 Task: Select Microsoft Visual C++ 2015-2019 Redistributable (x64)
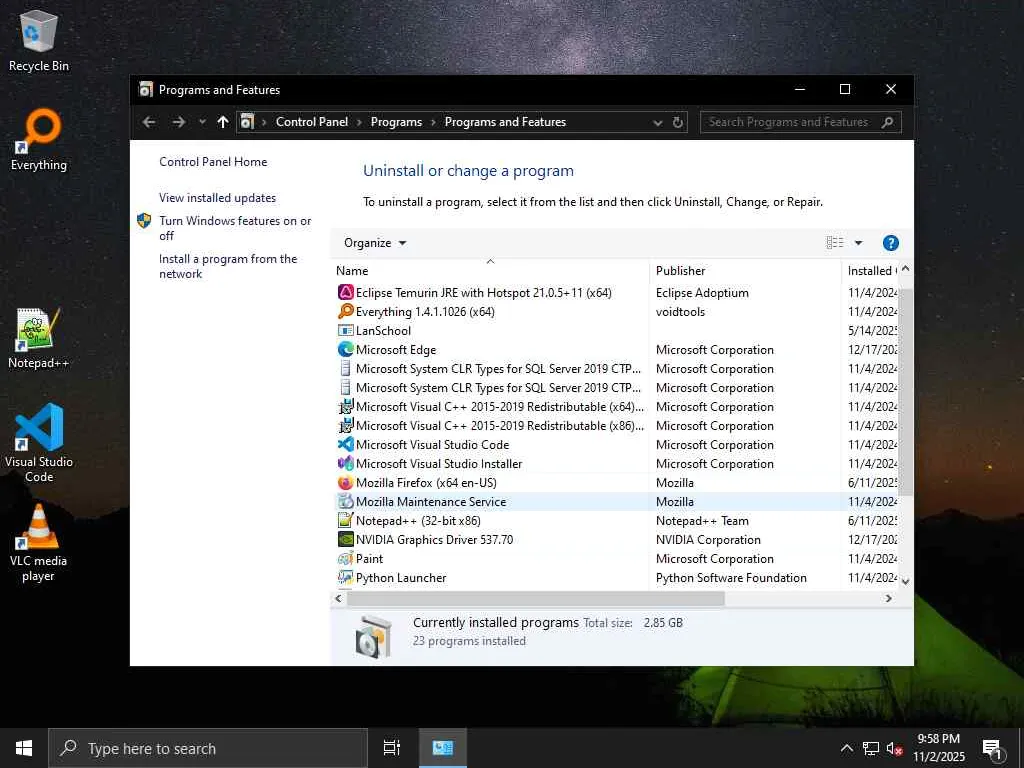pyautogui.click(x=617, y=407)
